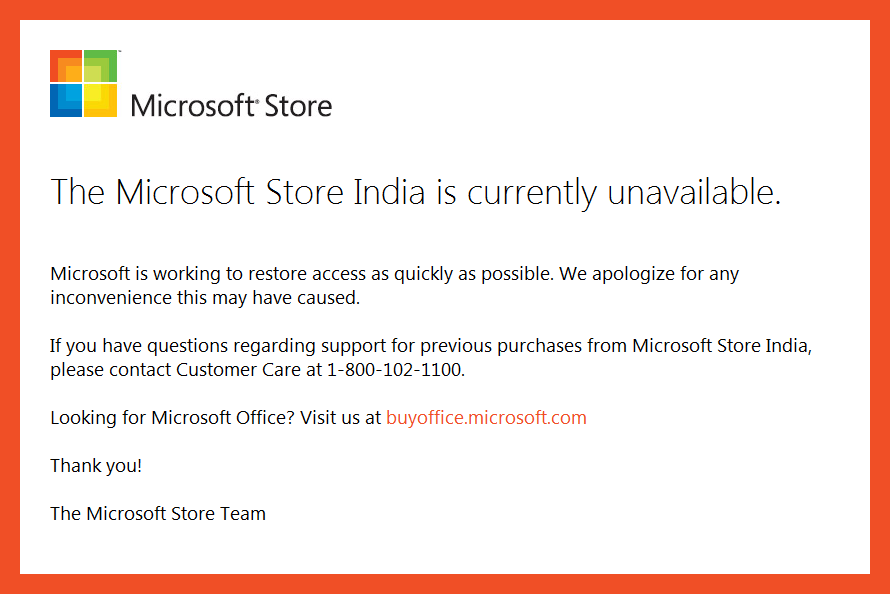
Task: Click 'The Microsoft Store Team' signature
Action: (x=158, y=514)
